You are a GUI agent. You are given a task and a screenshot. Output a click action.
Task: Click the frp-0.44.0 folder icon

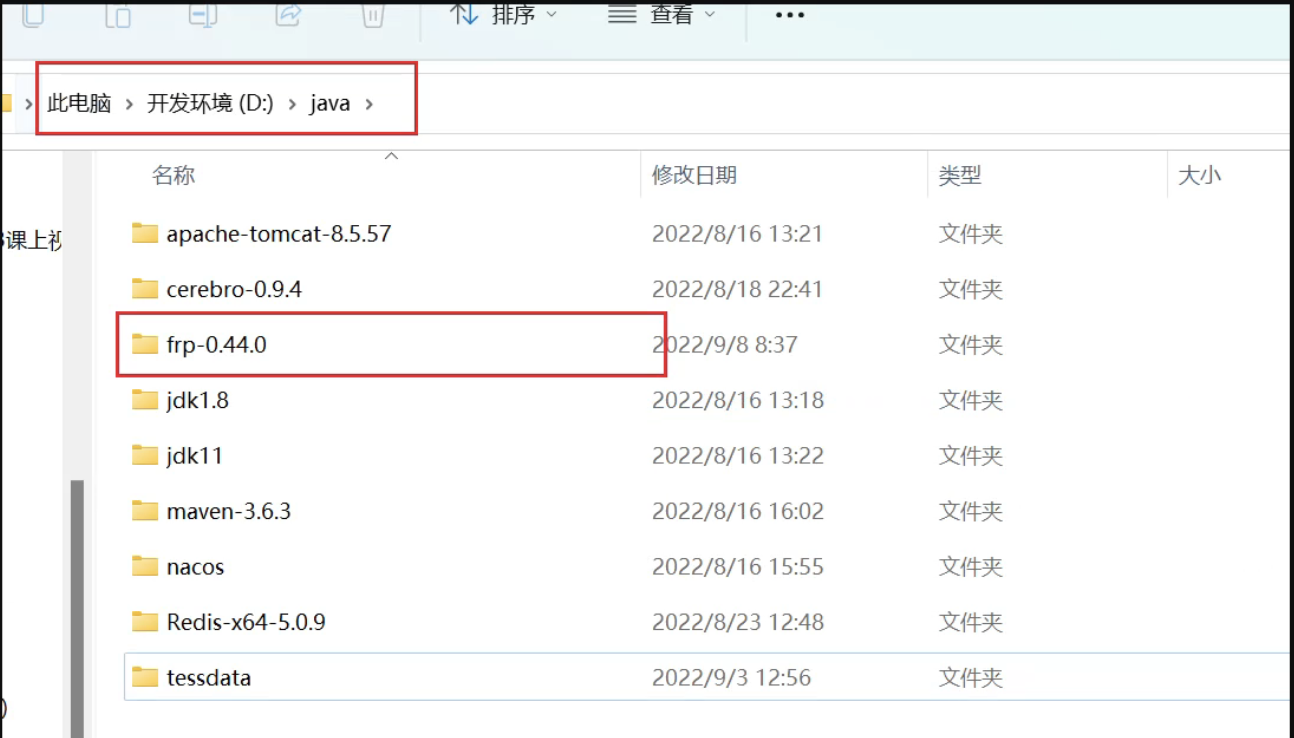(x=144, y=343)
